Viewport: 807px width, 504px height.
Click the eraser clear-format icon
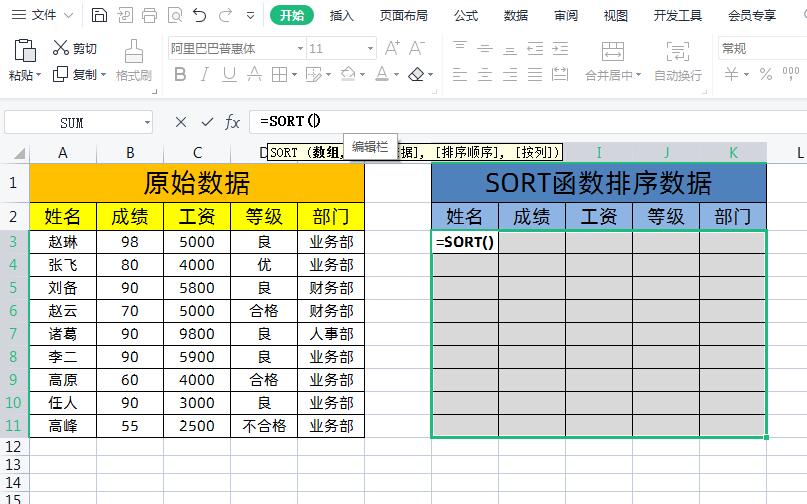click(416, 75)
